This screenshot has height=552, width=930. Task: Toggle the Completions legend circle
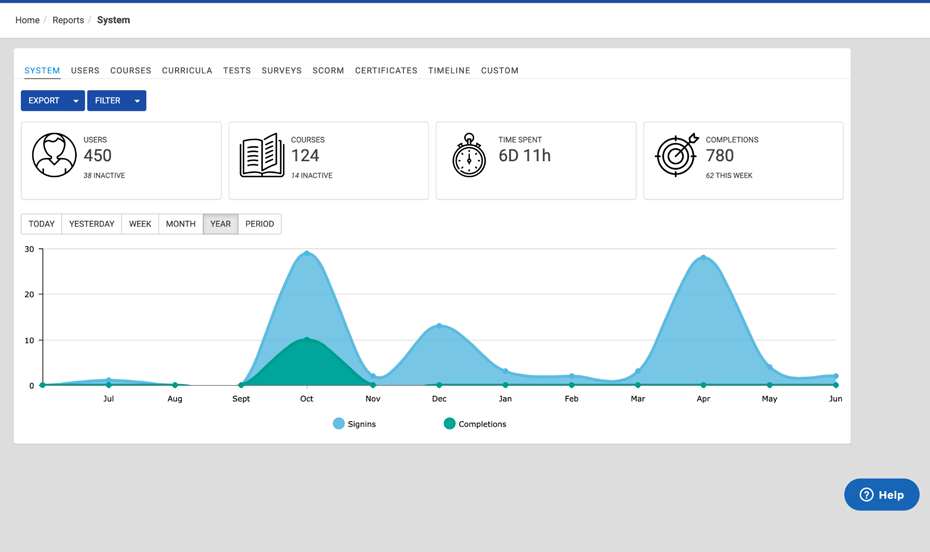[x=449, y=424]
